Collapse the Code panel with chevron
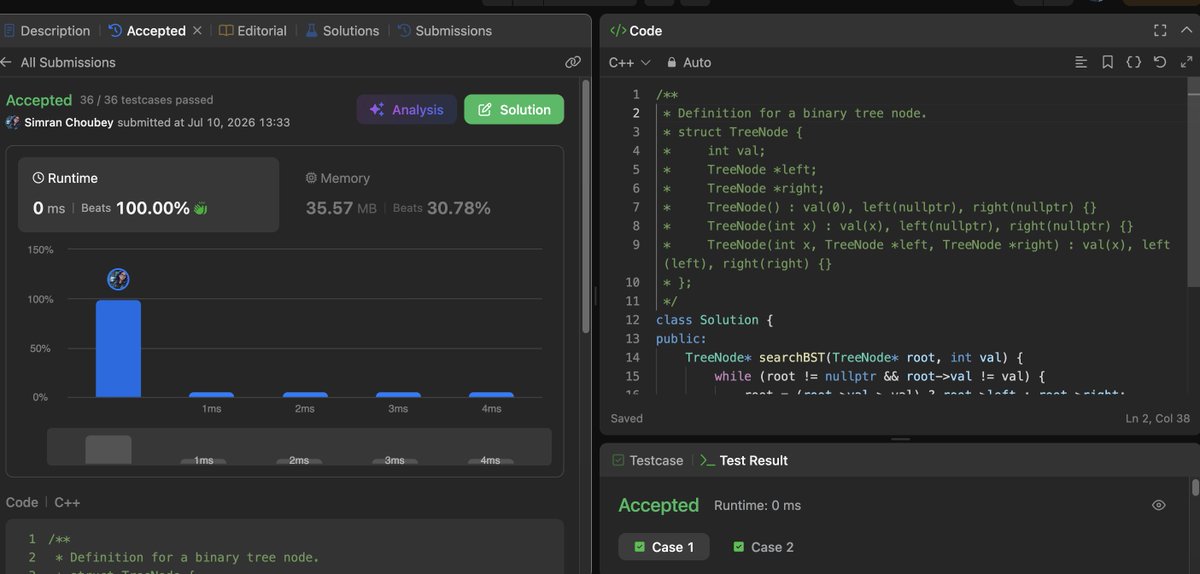1200x574 pixels. [x=1186, y=31]
